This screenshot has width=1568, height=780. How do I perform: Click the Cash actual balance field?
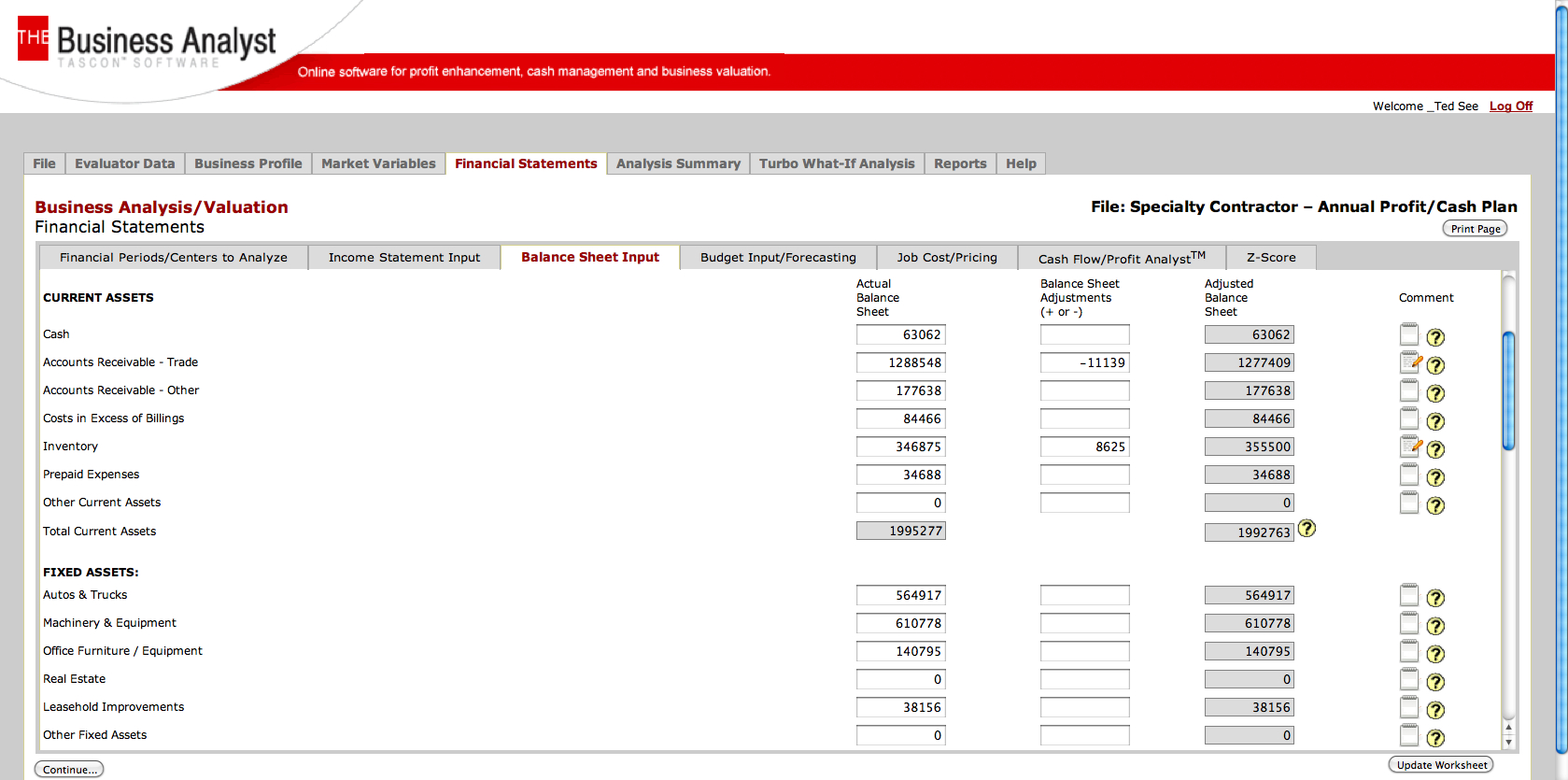(901, 334)
